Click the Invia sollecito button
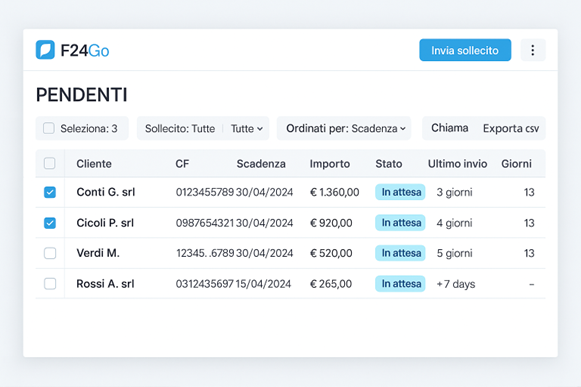Viewport: 581px width, 387px height. [465, 50]
